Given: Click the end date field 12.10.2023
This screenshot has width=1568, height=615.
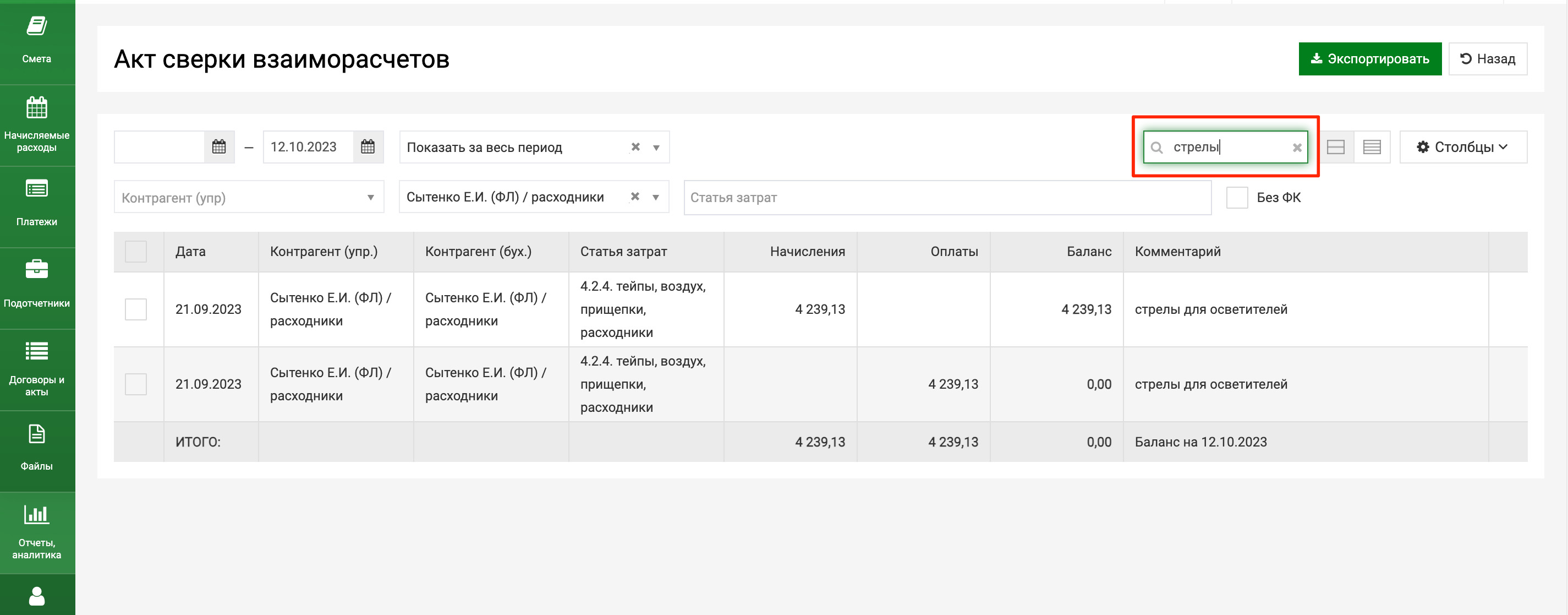Looking at the screenshot, I should point(308,147).
